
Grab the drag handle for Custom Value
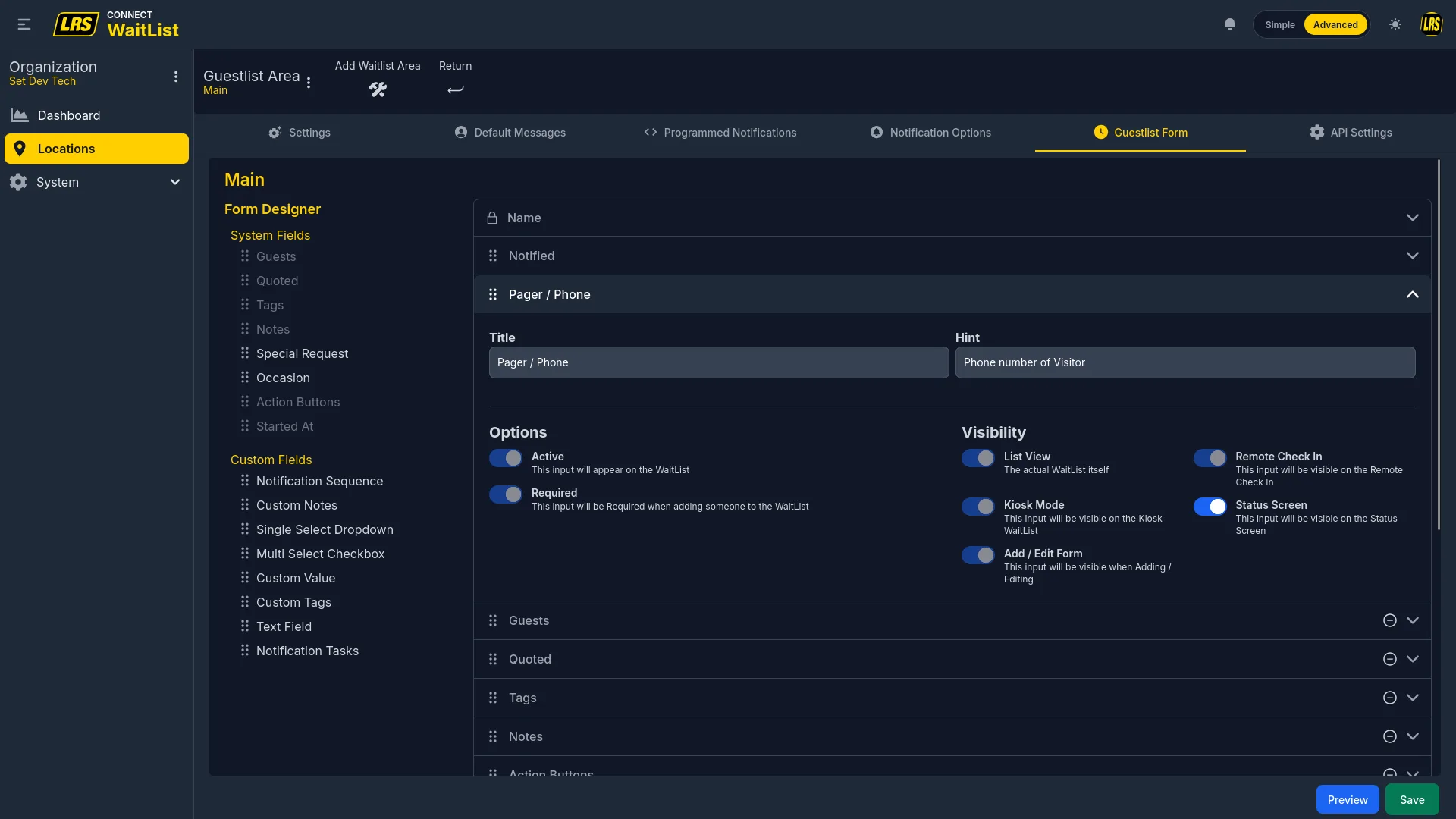click(245, 577)
